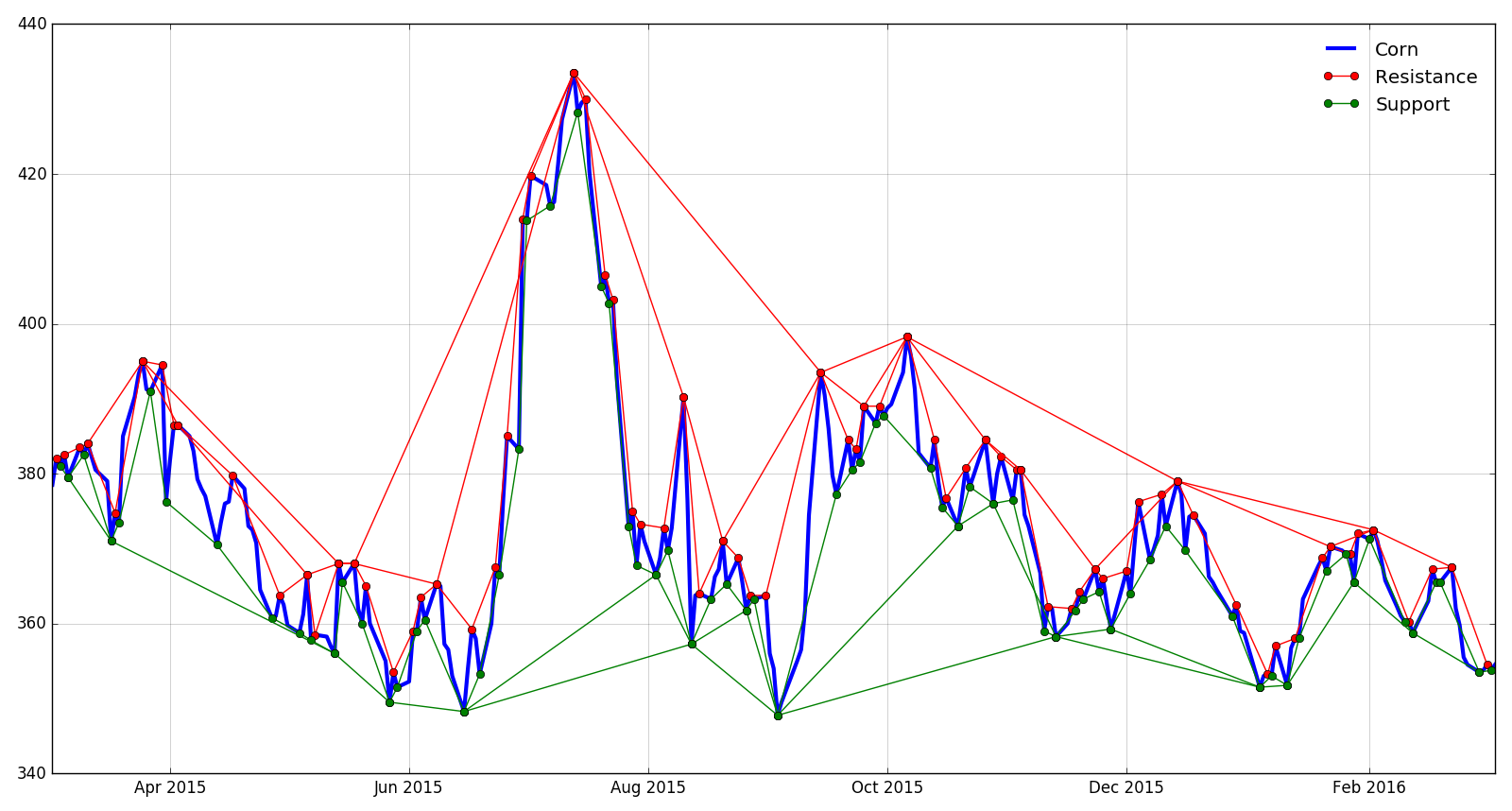
Task: Click the October resistance peak marker near 398
Action: pyautogui.click(x=907, y=336)
